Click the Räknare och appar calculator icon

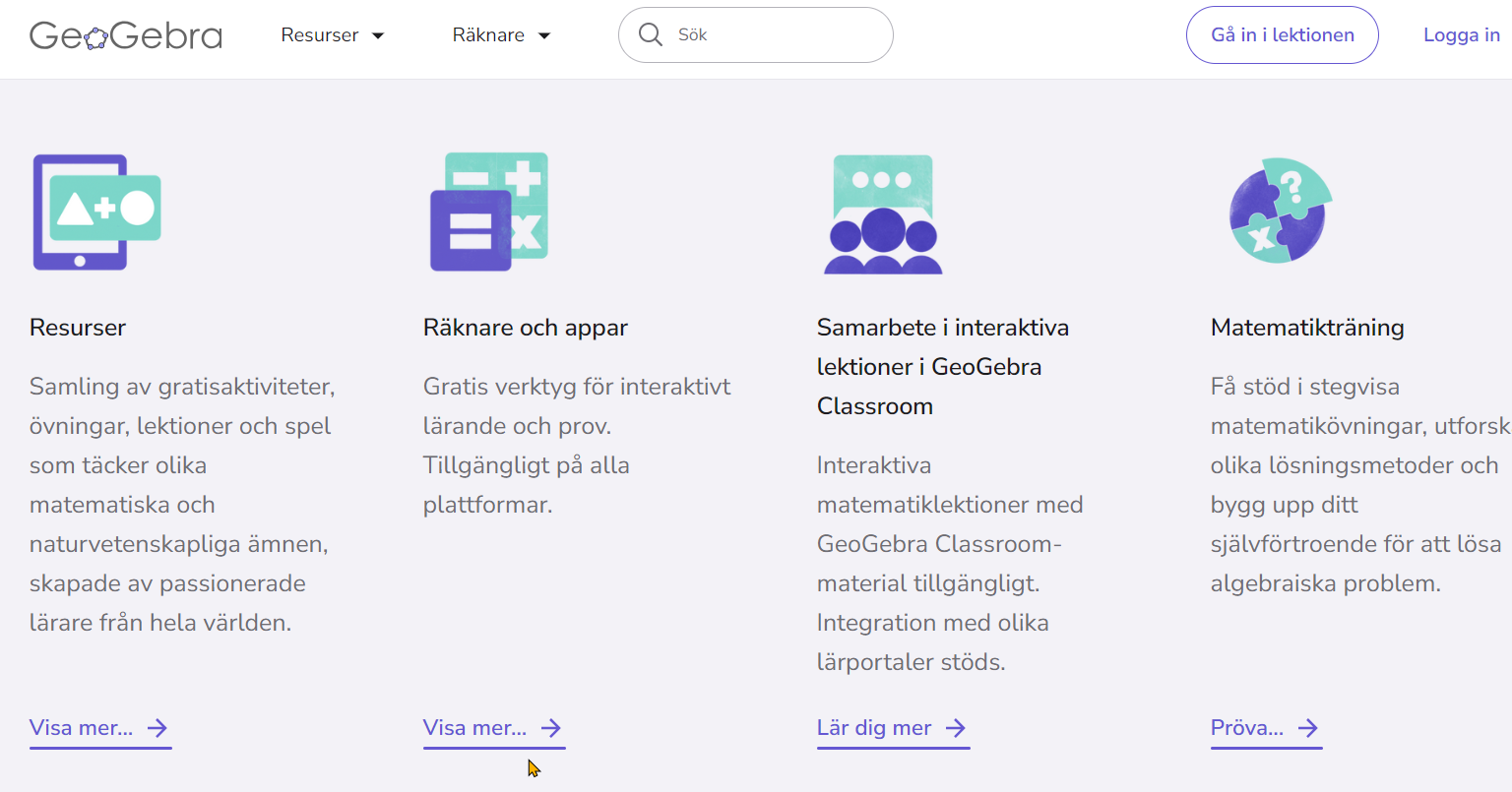[489, 212]
